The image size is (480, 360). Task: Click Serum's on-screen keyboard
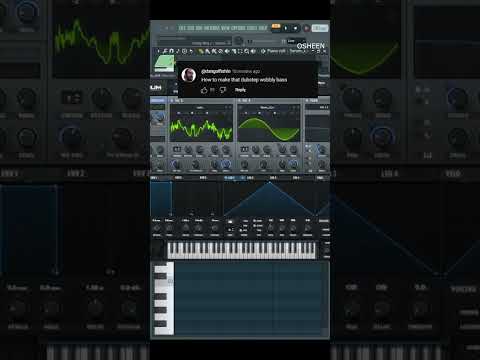coord(241,250)
